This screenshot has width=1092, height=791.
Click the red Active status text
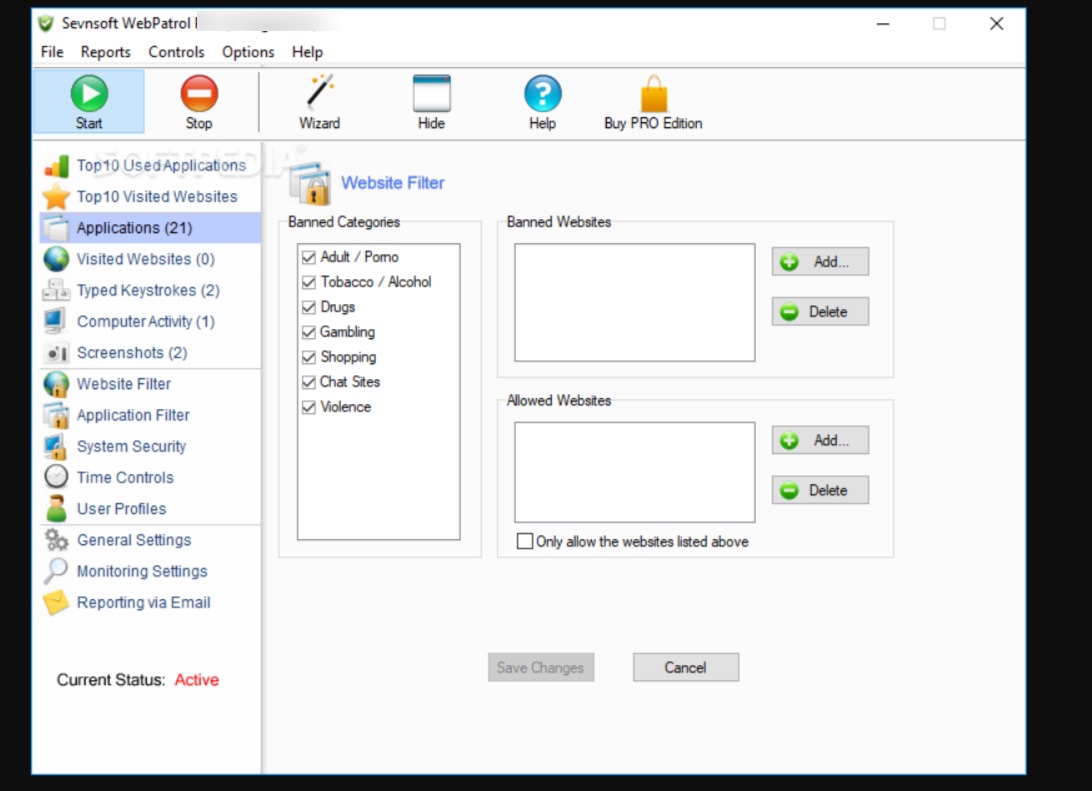click(x=196, y=680)
